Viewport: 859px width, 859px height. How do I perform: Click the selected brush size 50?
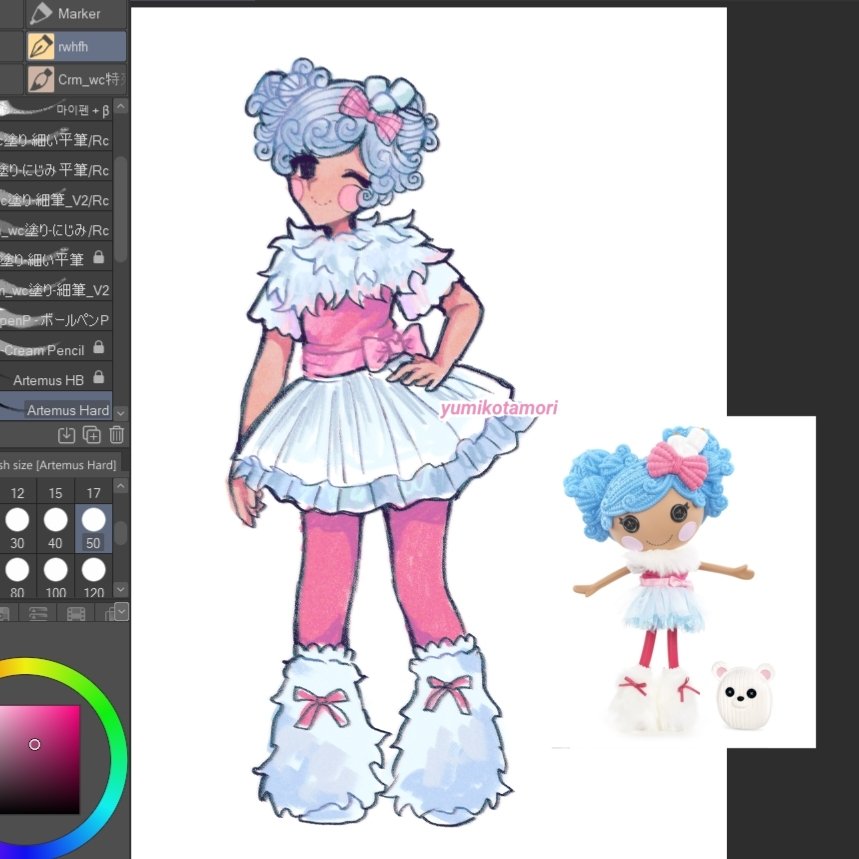(93, 529)
